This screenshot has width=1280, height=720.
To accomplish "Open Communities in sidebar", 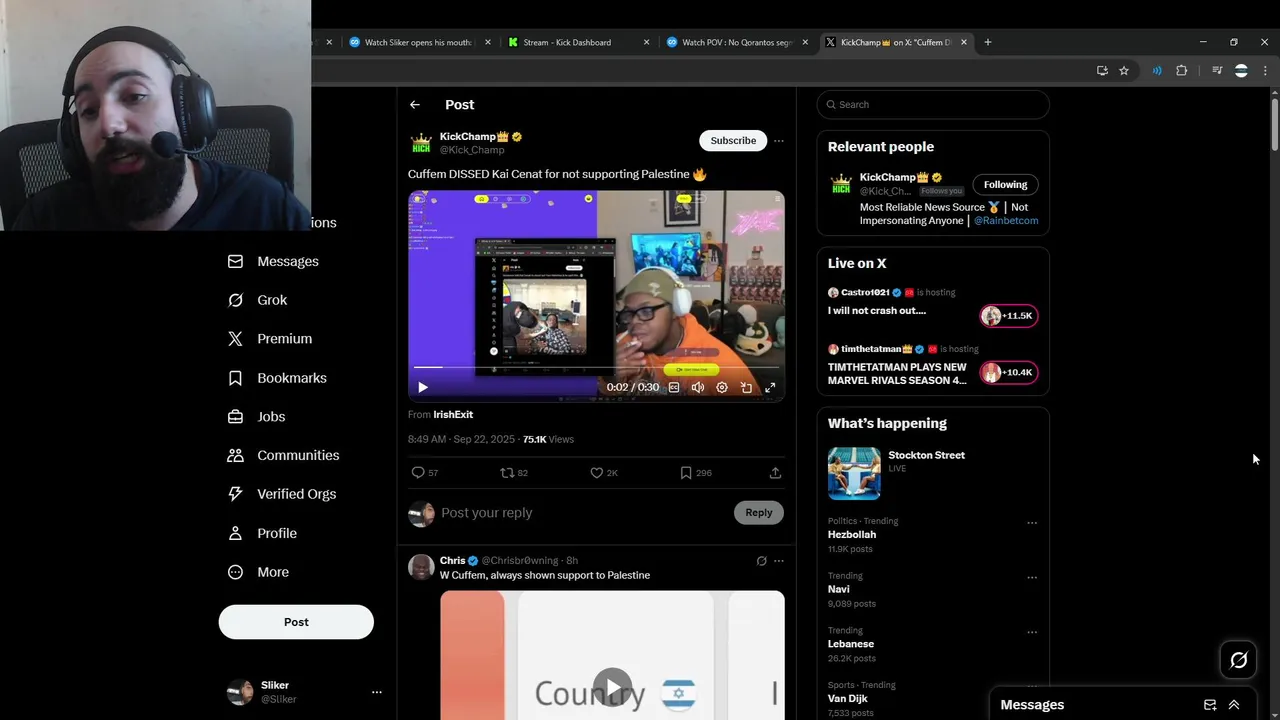I will tap(284, 455).
